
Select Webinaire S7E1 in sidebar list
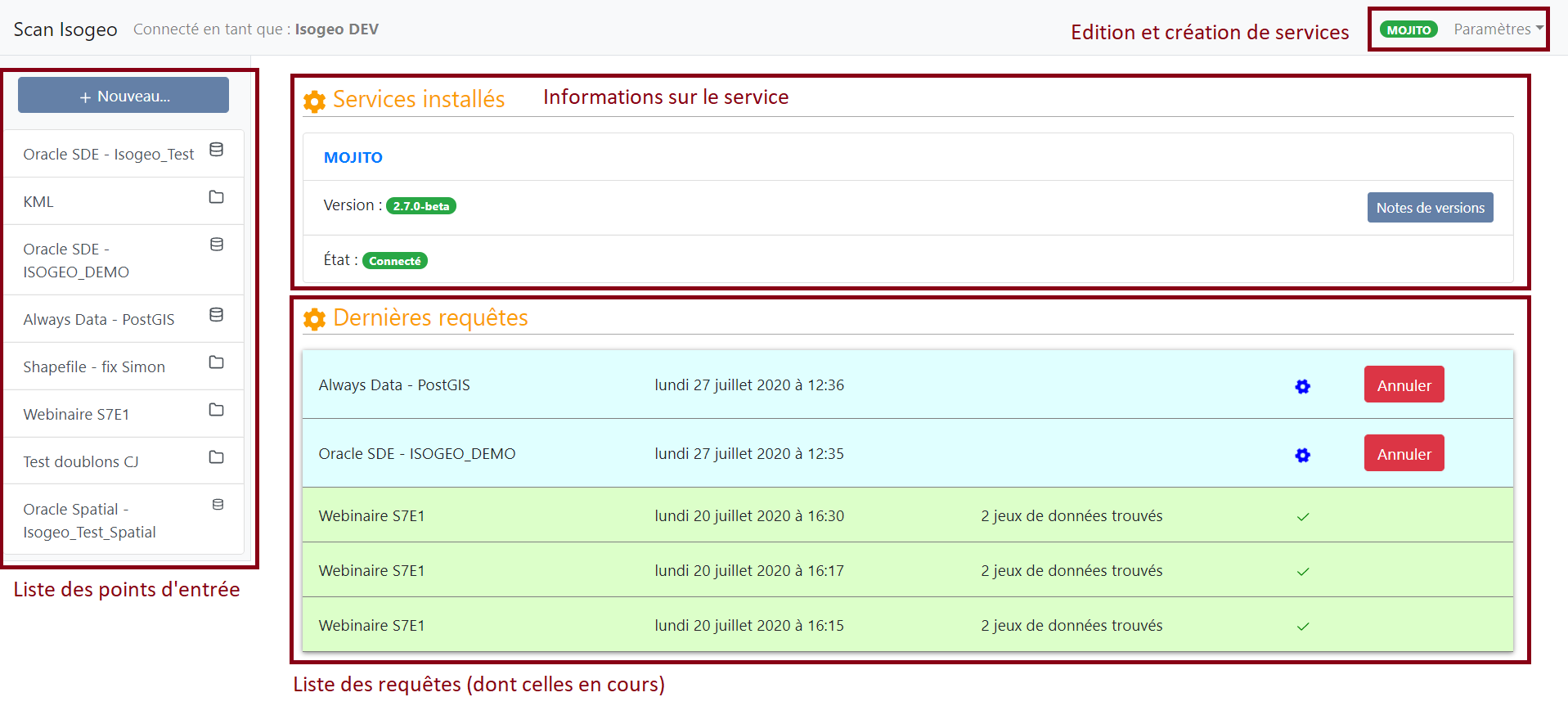click(124, 414)
